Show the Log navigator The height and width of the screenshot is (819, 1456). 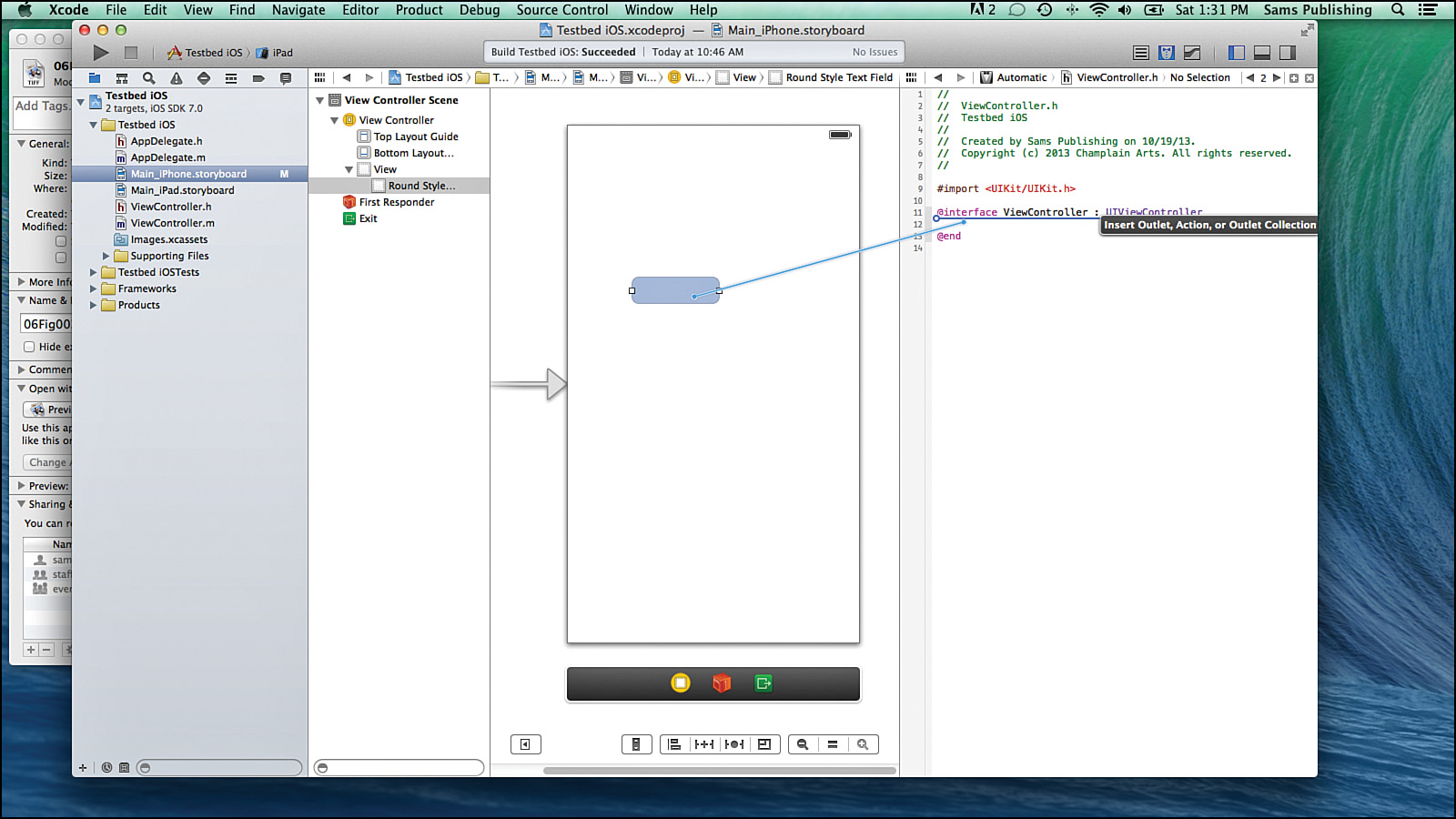286,78
